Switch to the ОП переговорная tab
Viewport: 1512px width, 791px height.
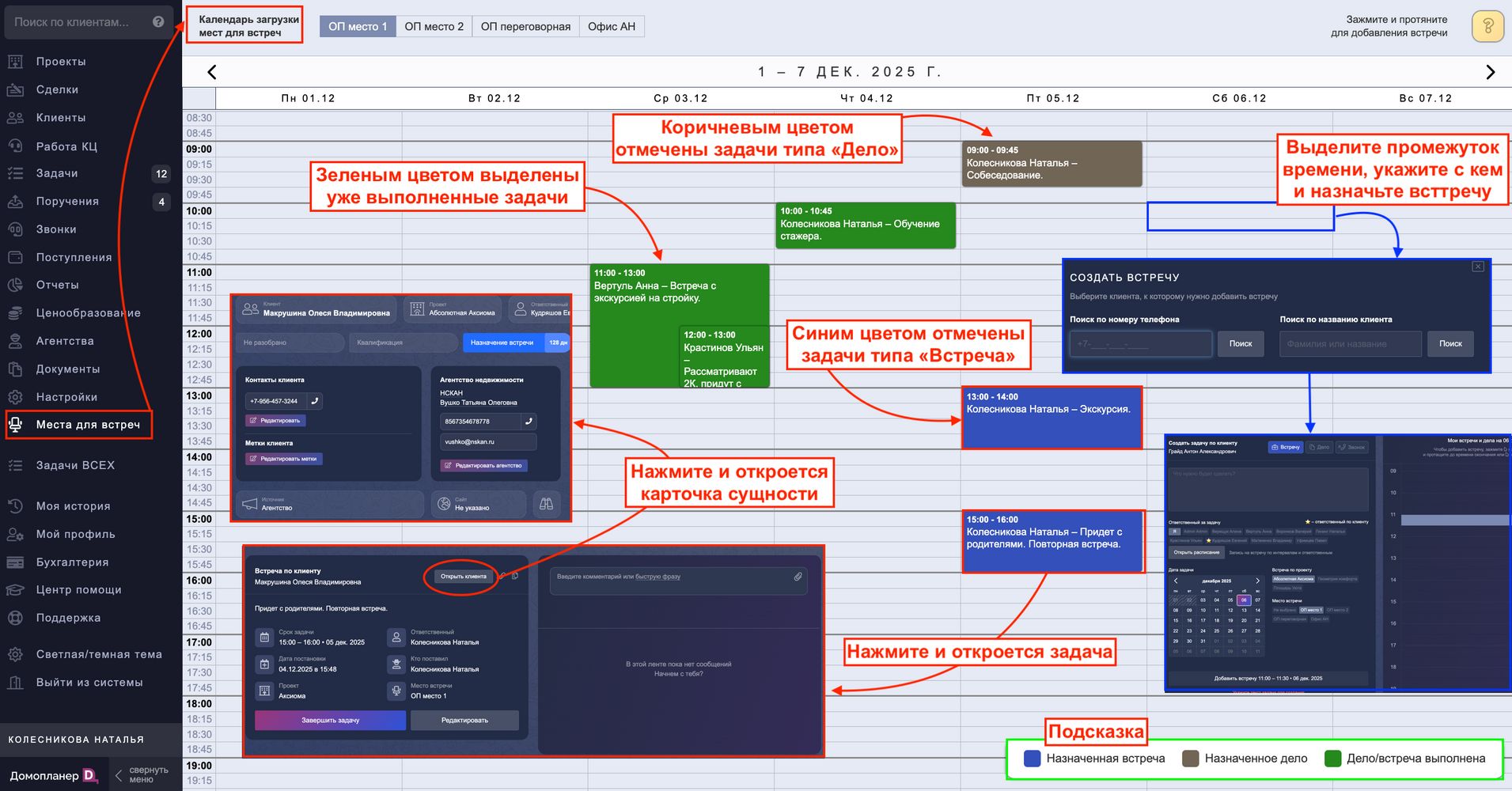point(525,27)
